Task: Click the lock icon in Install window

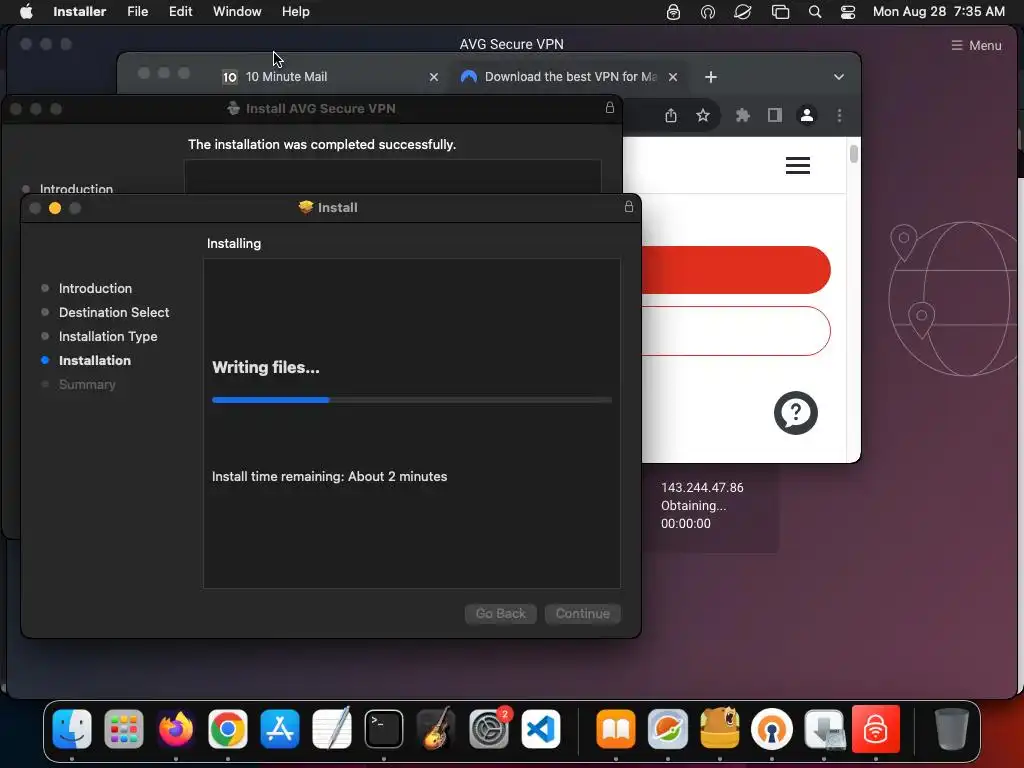Action: pyautogui.click(x=628, y=207)
